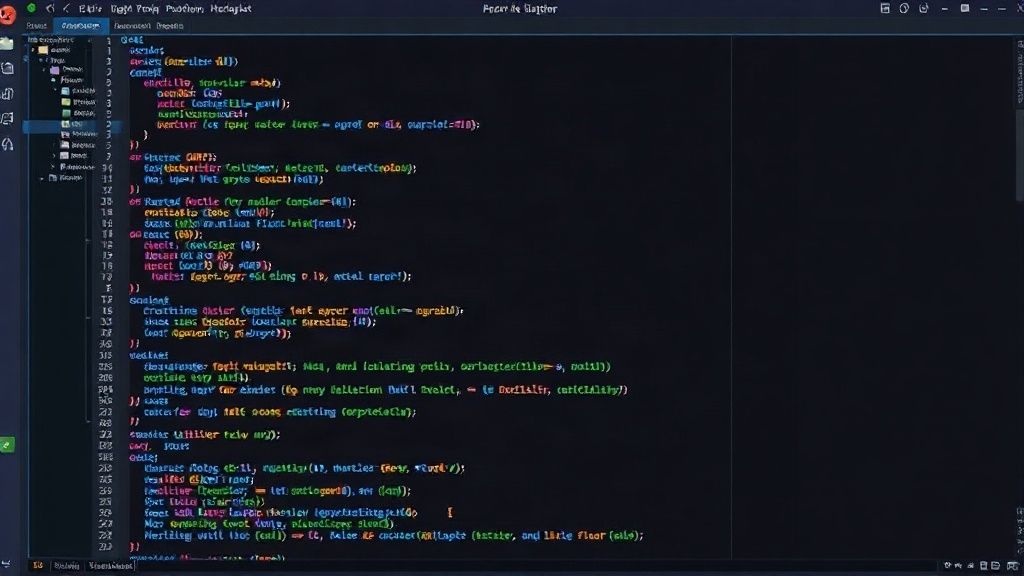
Task: Click the green badge icon in the sidebar
Action: point(7,445)
